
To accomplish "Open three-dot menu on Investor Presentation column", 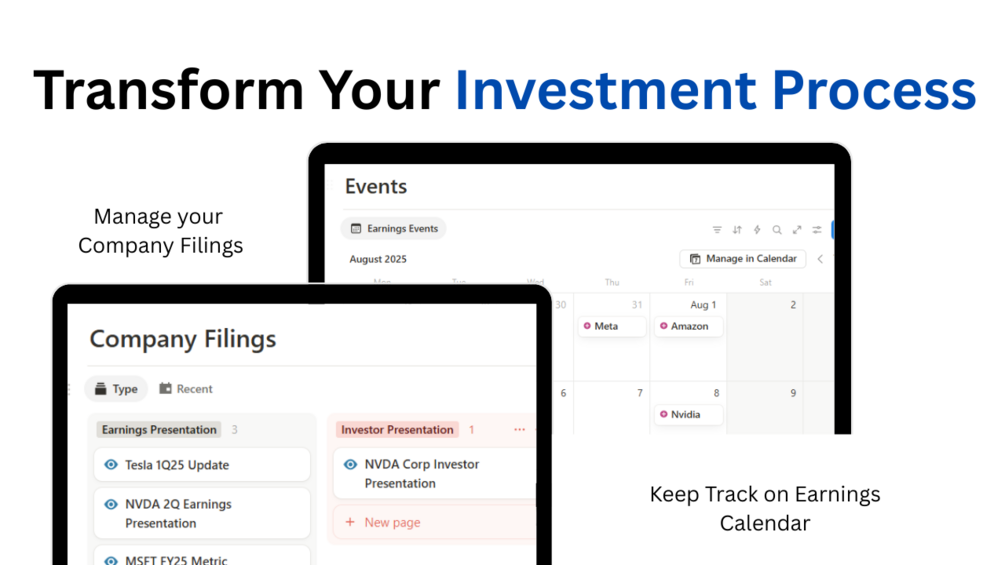I will click(x=519, y=430).
